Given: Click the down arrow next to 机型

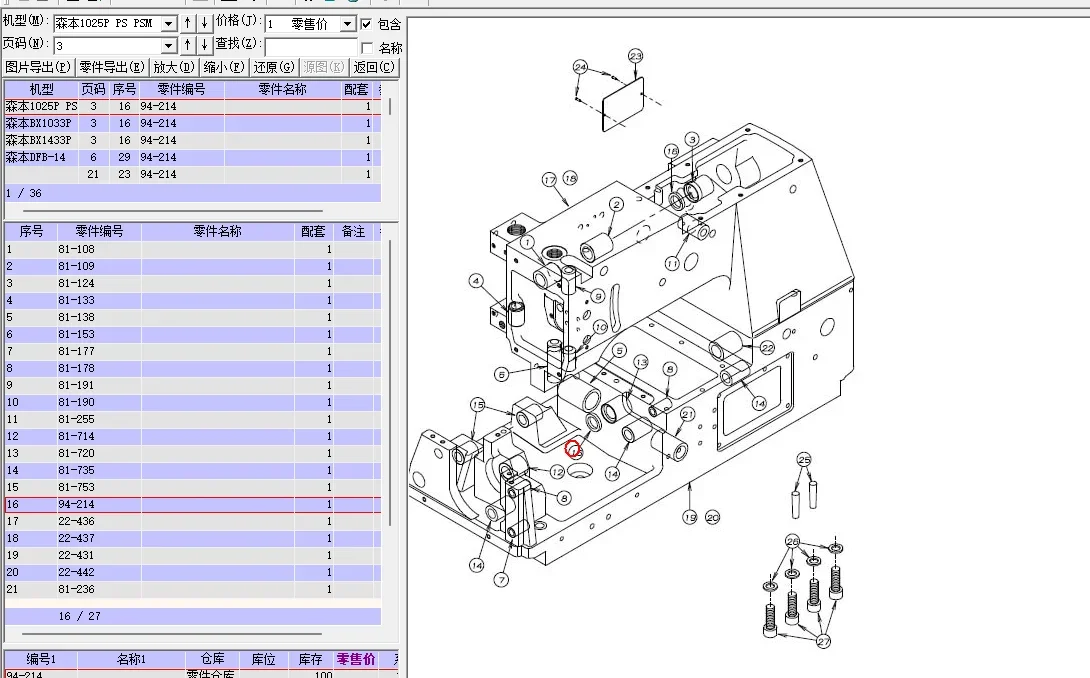Looking at the screenshot, I should point(204,24).
